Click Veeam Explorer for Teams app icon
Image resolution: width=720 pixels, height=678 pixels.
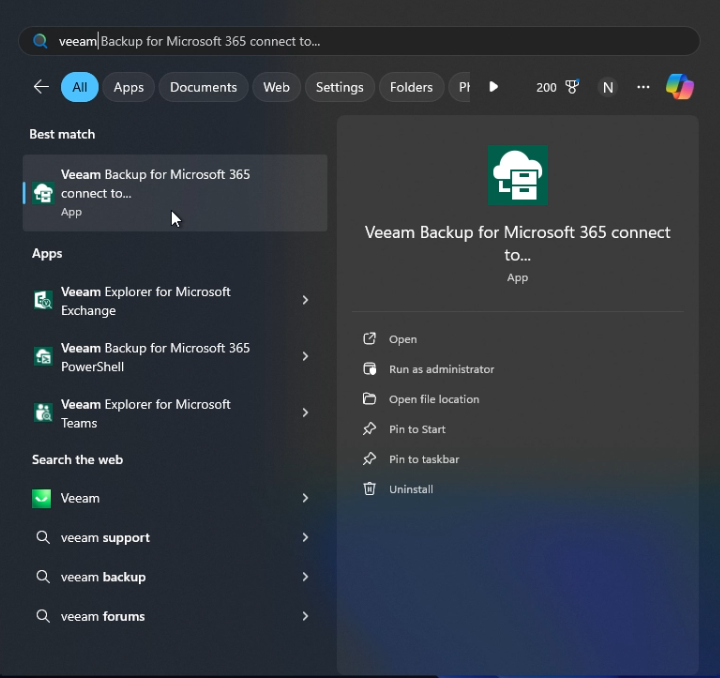[43, 413]
